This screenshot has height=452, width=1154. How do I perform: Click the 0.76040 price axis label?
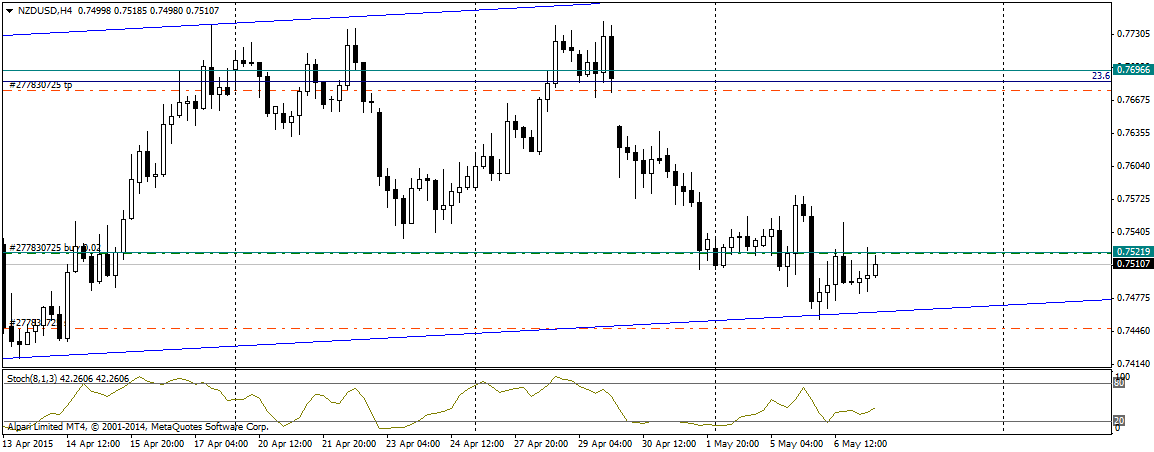pyautogui.click(x=1132, y=166)
